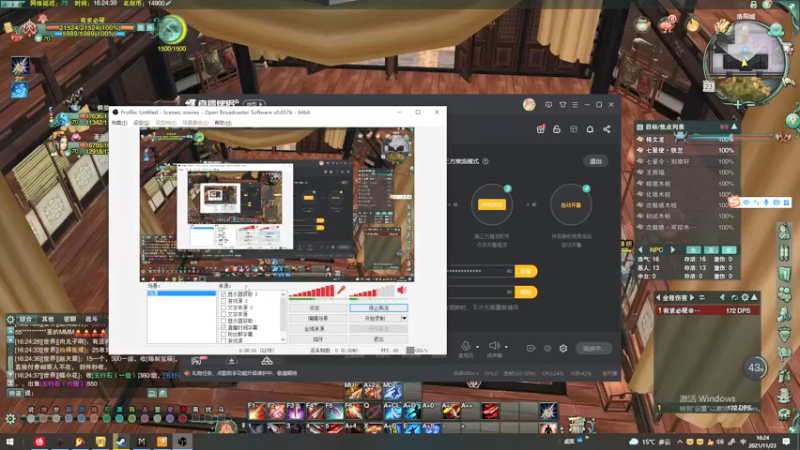This screenshot has width=800, height=450.
Task: Click the speaker icon at streaming app bottom bar
Action: [494, 346]
